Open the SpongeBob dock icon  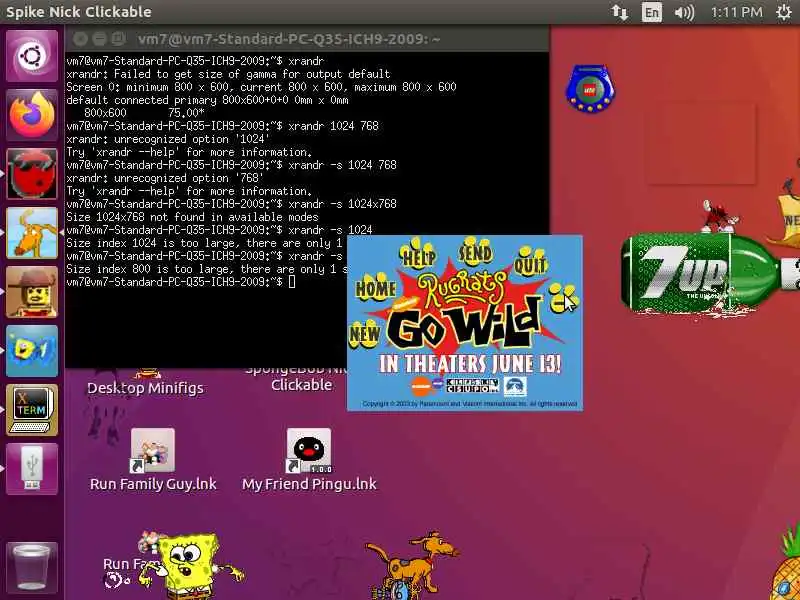click(x=32, y=351)
